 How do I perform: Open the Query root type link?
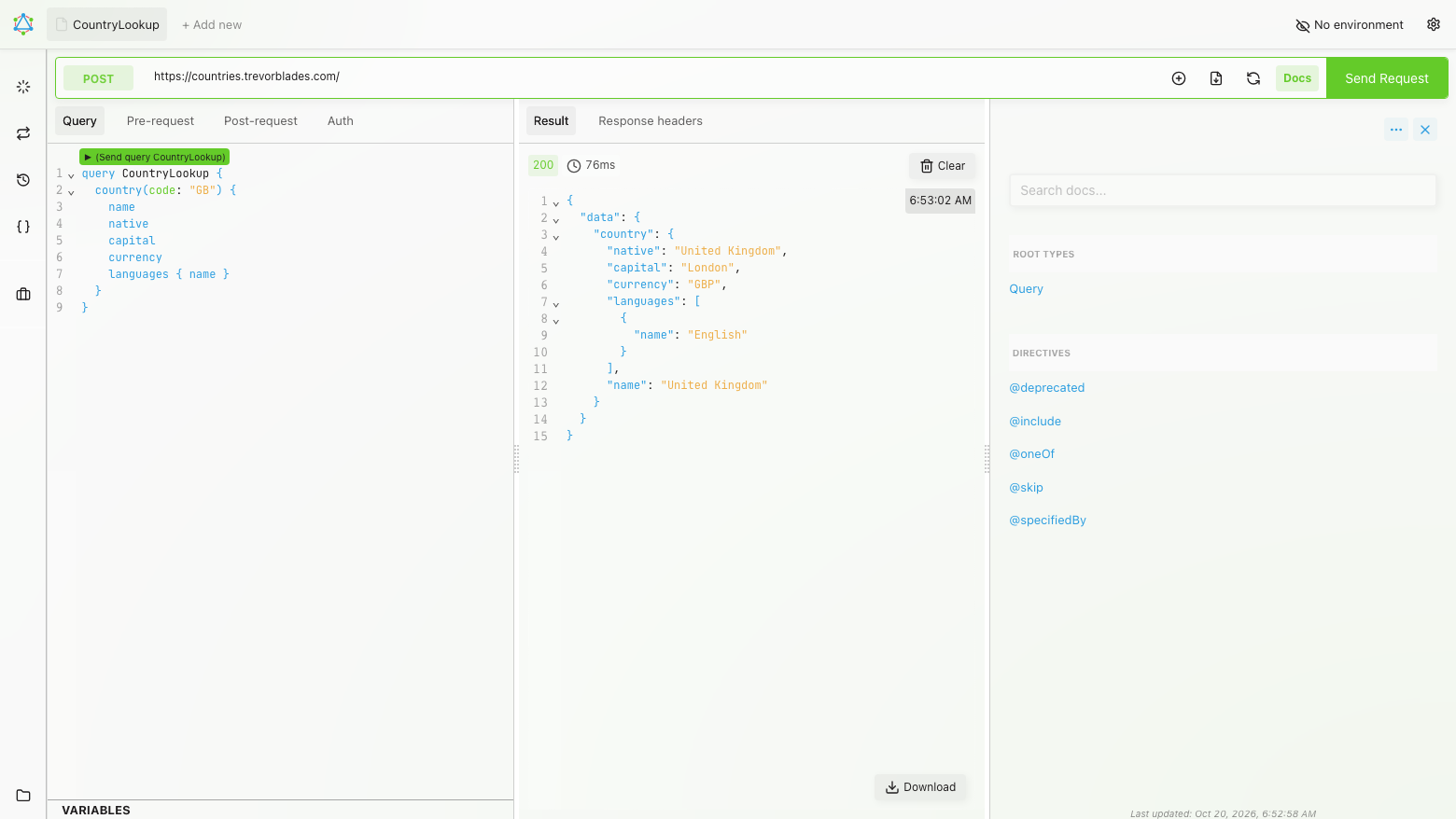[1026, 289]
